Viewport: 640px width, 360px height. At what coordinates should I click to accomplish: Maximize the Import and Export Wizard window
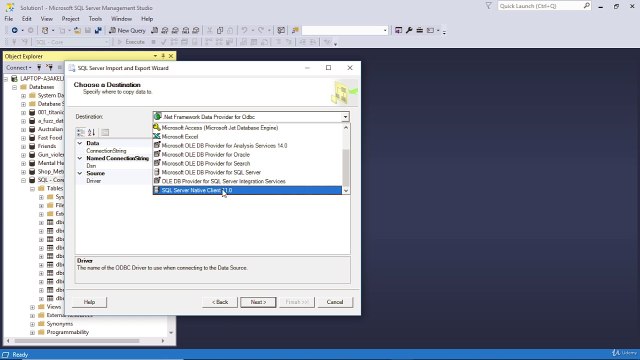(x=328, y=68)
